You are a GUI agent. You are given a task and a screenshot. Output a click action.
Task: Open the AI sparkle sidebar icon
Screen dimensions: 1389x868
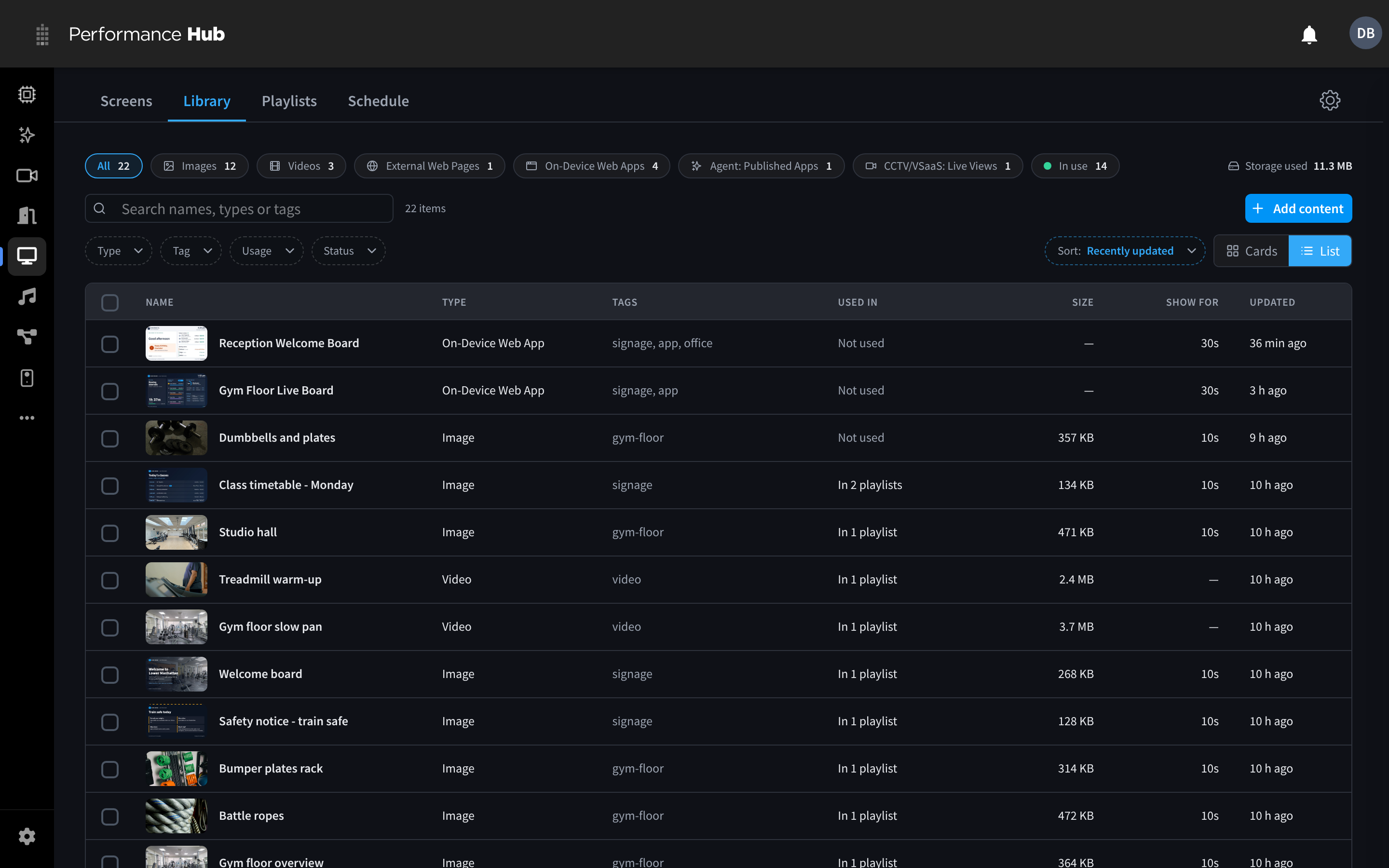27,135
